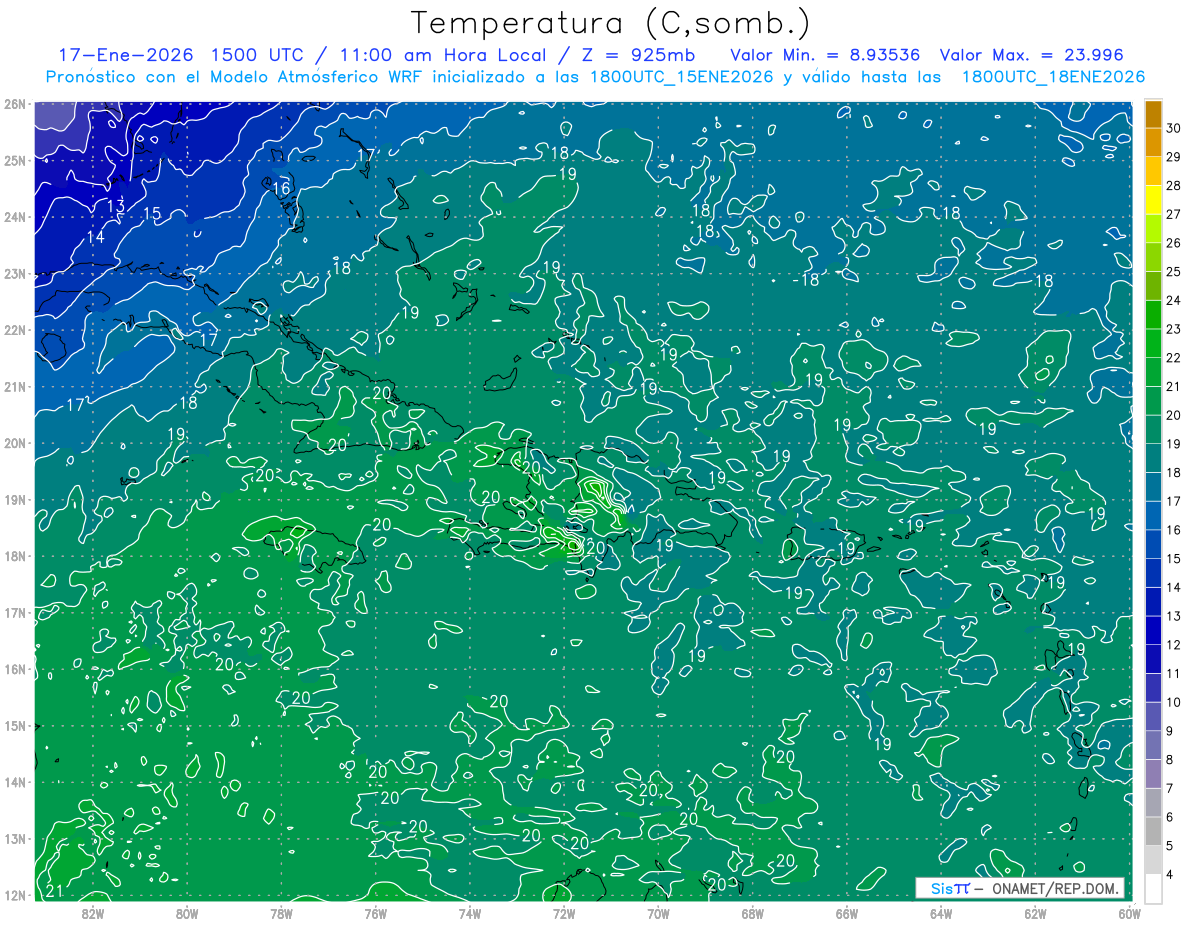The width and height of the screenshot is (1200, 927).
Task: Click the '19N' latitude axis label
Action: pyautogui.click(x=15, y=499)
